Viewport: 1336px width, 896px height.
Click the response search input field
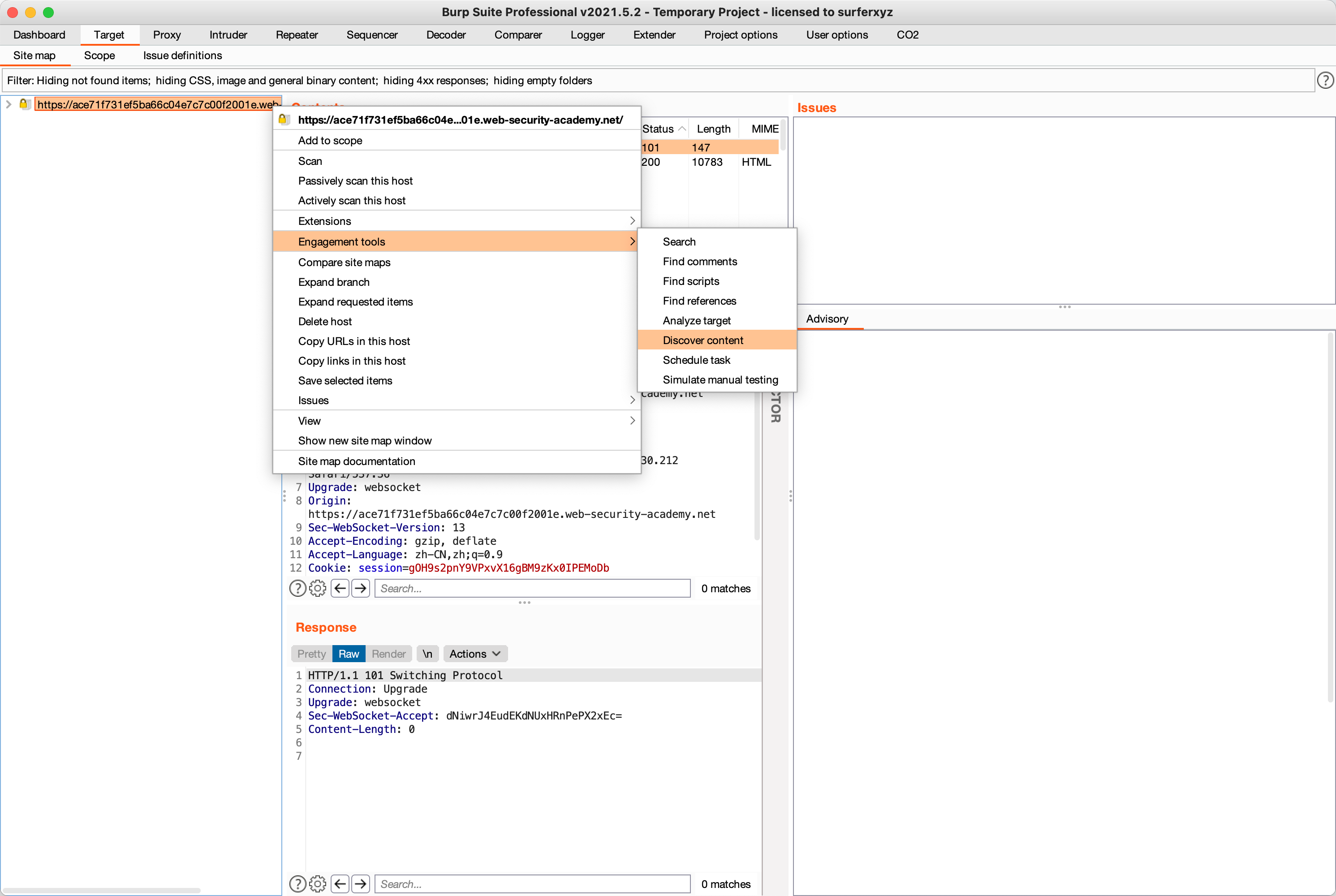click(x=532, y=883)
